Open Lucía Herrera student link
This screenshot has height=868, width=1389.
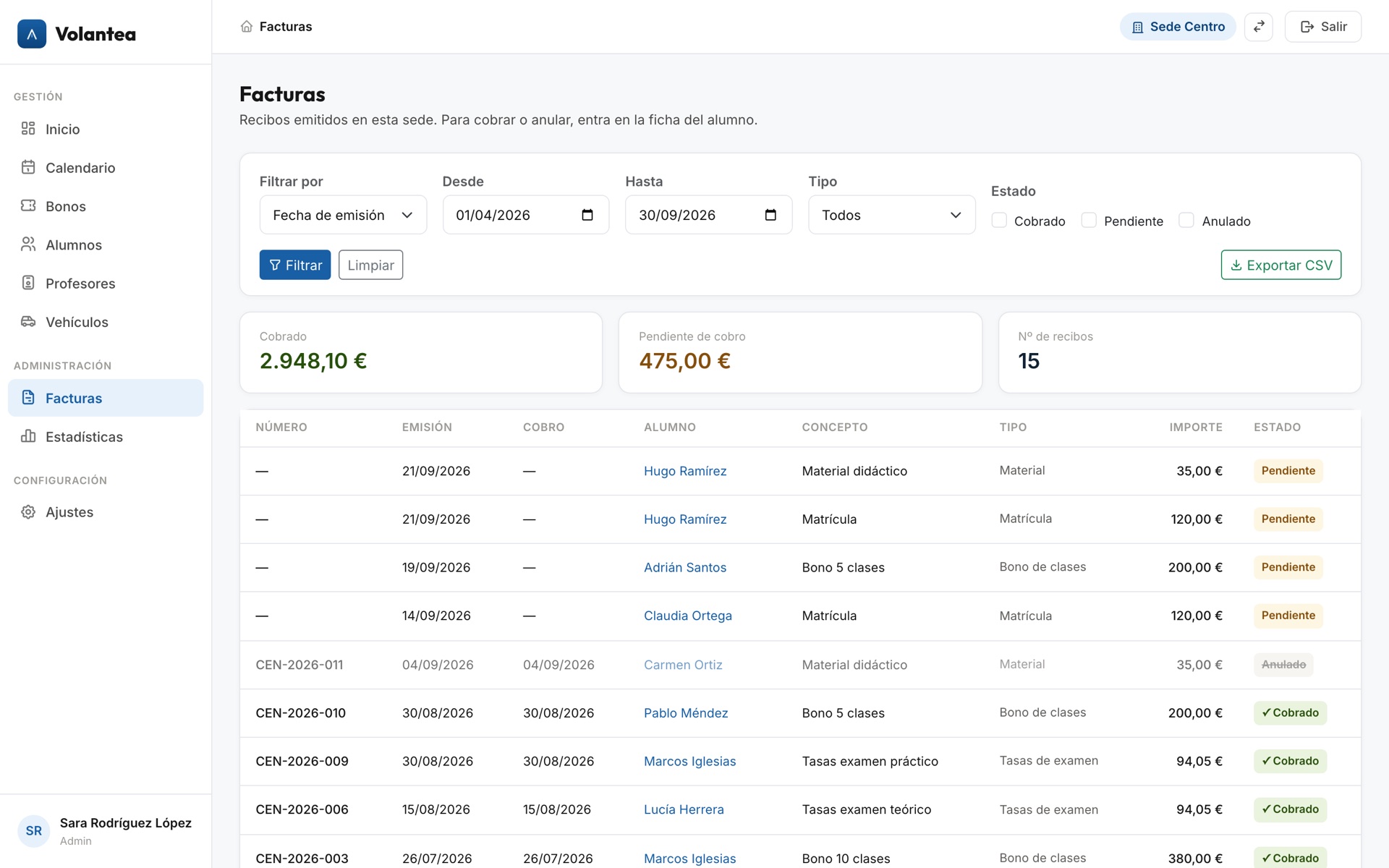click(x=684, y=809)
